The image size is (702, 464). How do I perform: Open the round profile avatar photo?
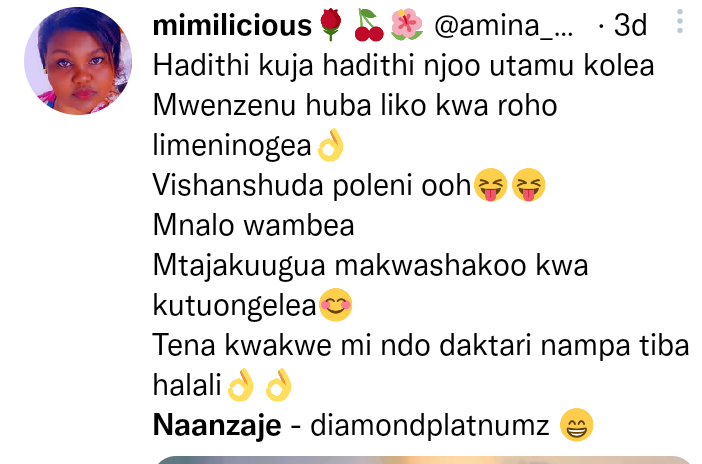click(78, 61)
